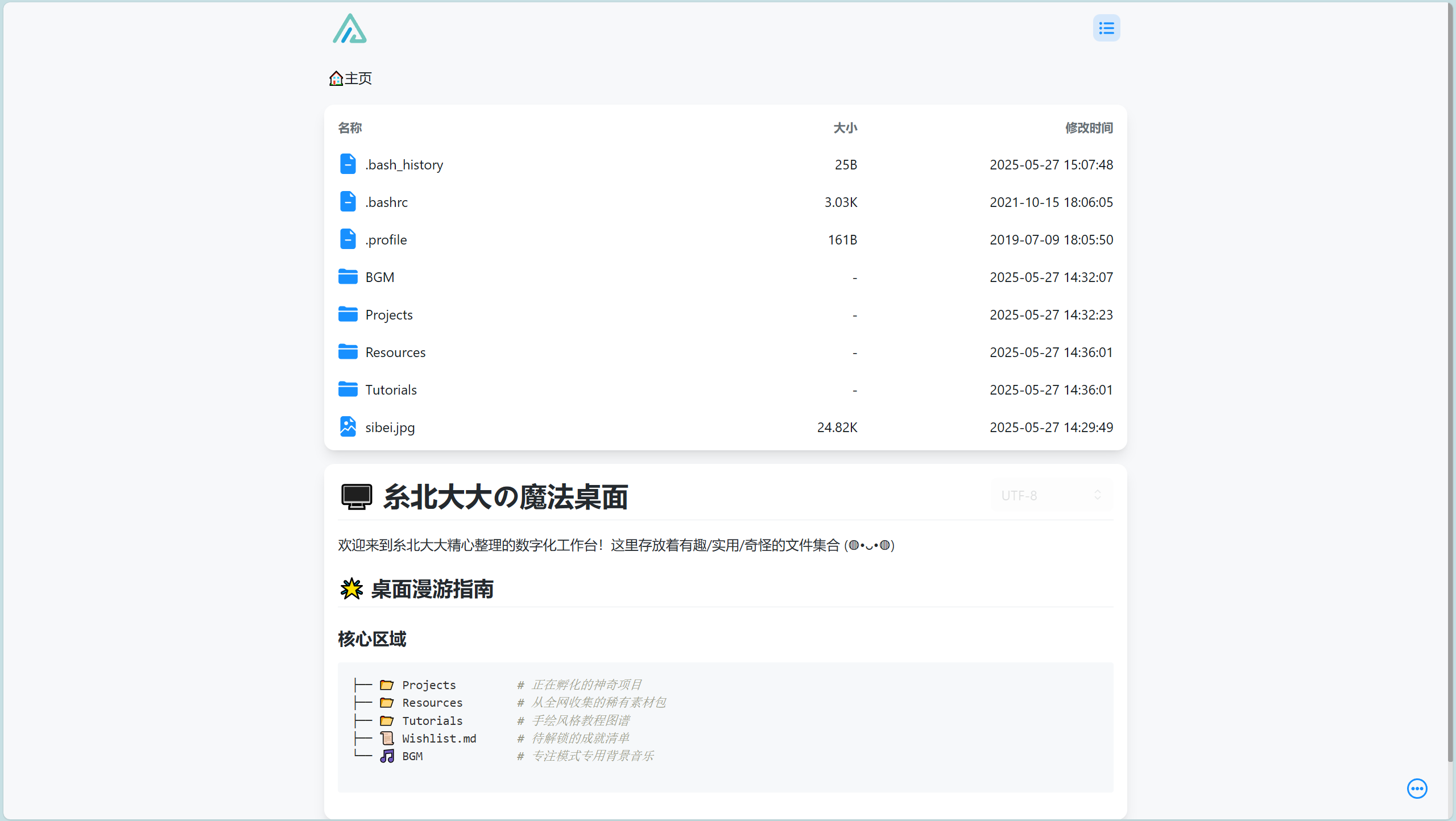The width and height of the screenshot is (1456, 821).
Task: Sort files by the 修改时间 column
Action: [x=1088, y=128]
